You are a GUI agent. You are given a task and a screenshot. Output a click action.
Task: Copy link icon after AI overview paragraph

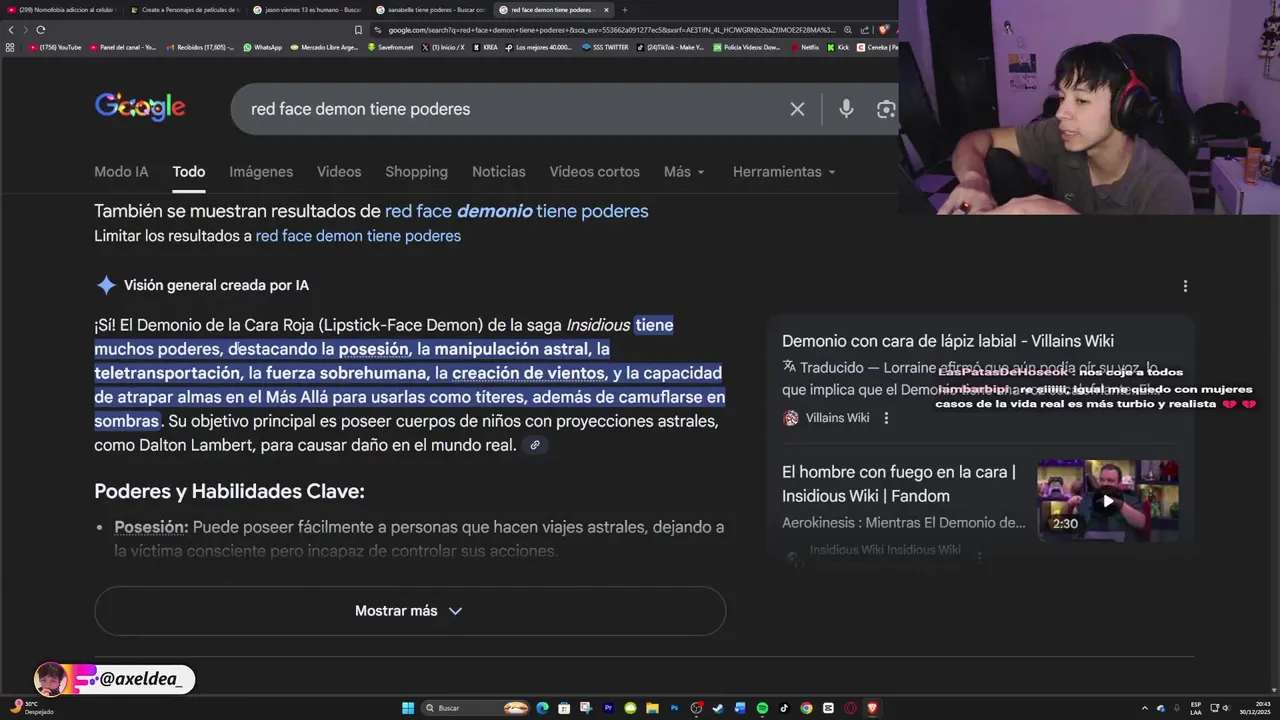[535, 445]
